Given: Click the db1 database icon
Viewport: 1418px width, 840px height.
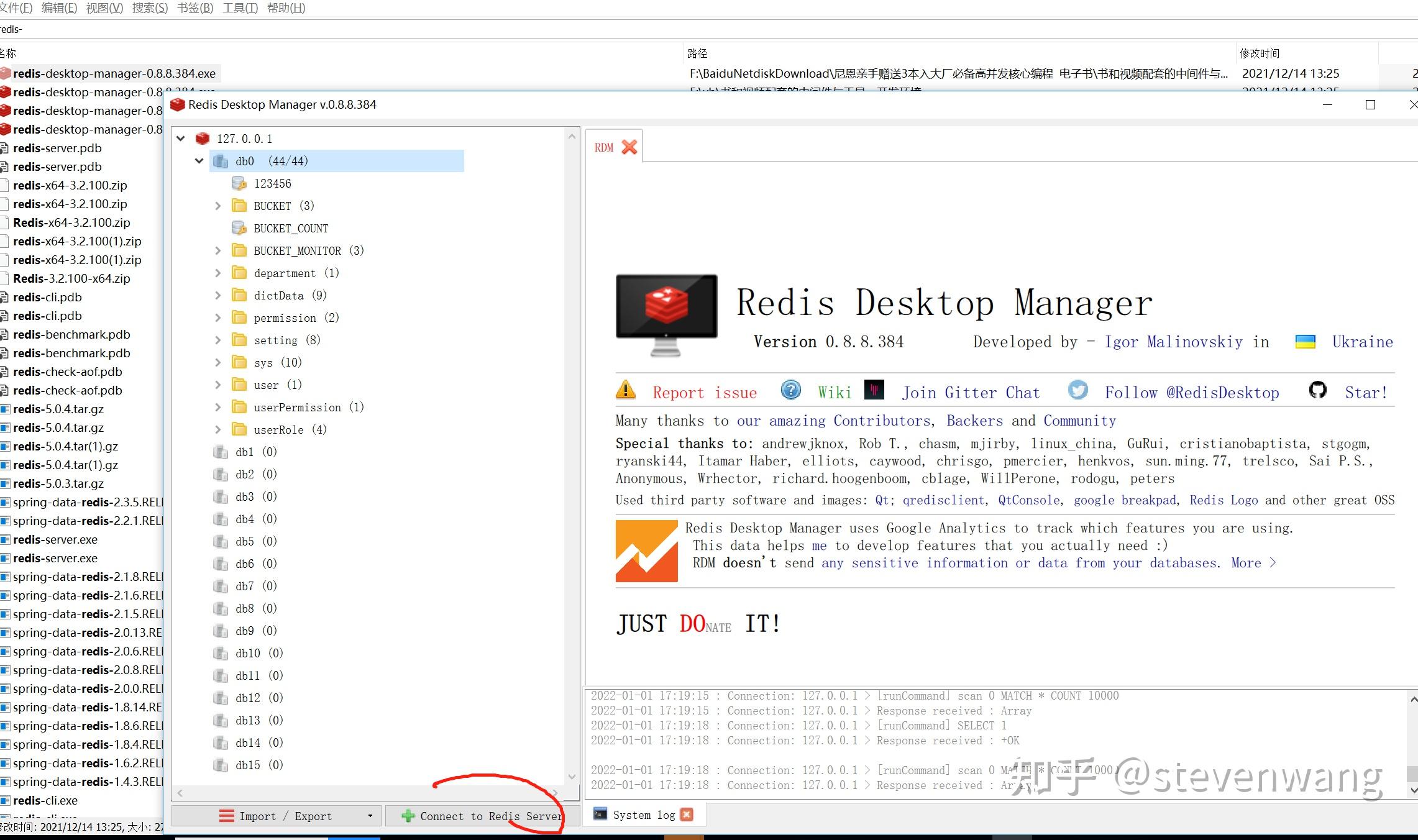Looking at the screenshot, I should tap(220, 452).
